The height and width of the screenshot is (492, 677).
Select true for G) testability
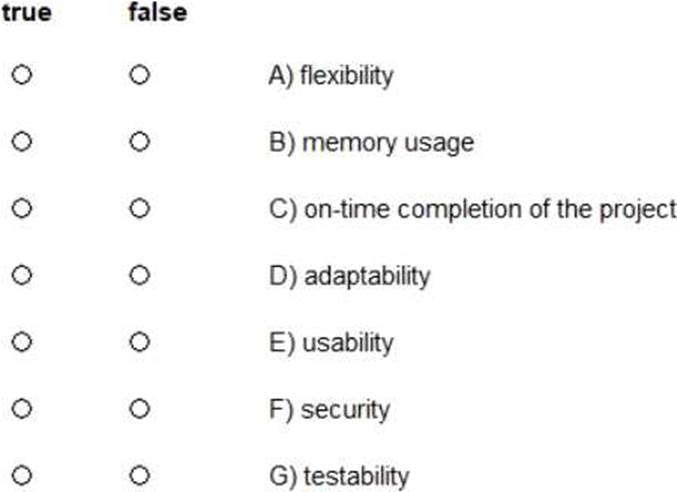pos(22,476)
